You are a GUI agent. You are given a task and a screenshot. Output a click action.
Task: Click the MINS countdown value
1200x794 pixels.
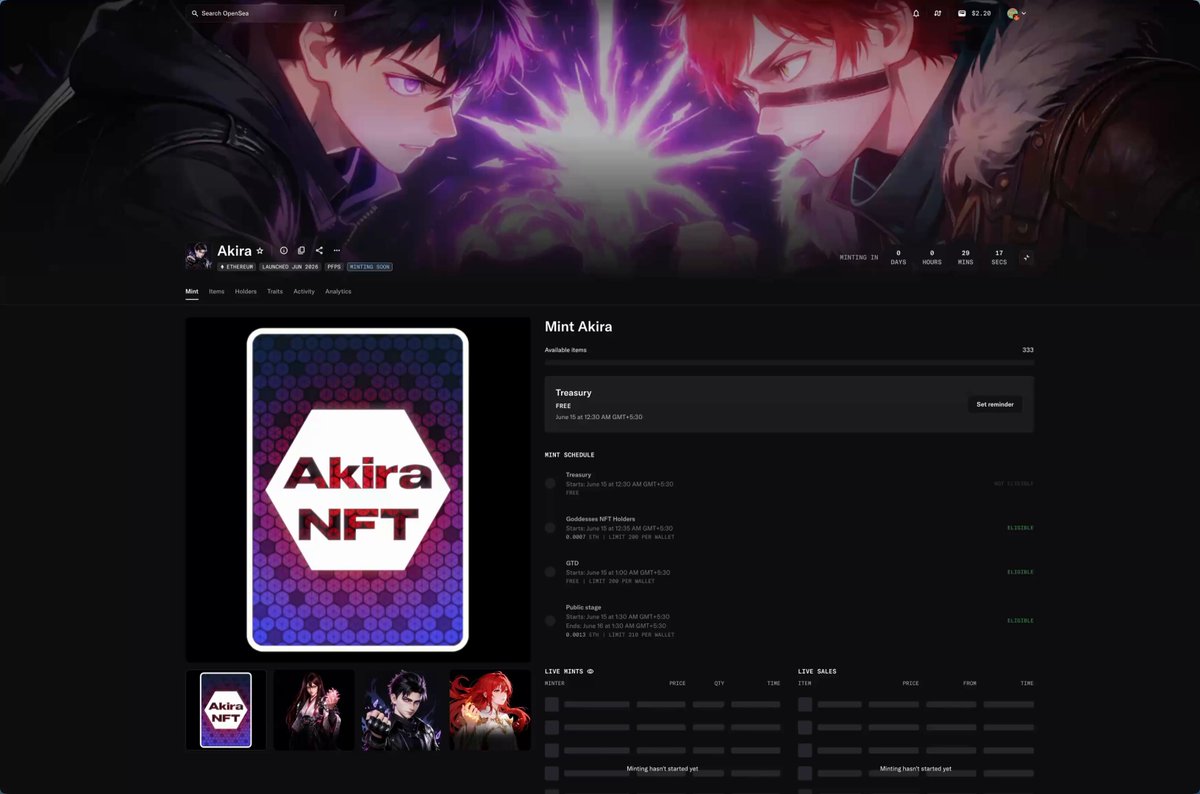(x=965, y=253)
